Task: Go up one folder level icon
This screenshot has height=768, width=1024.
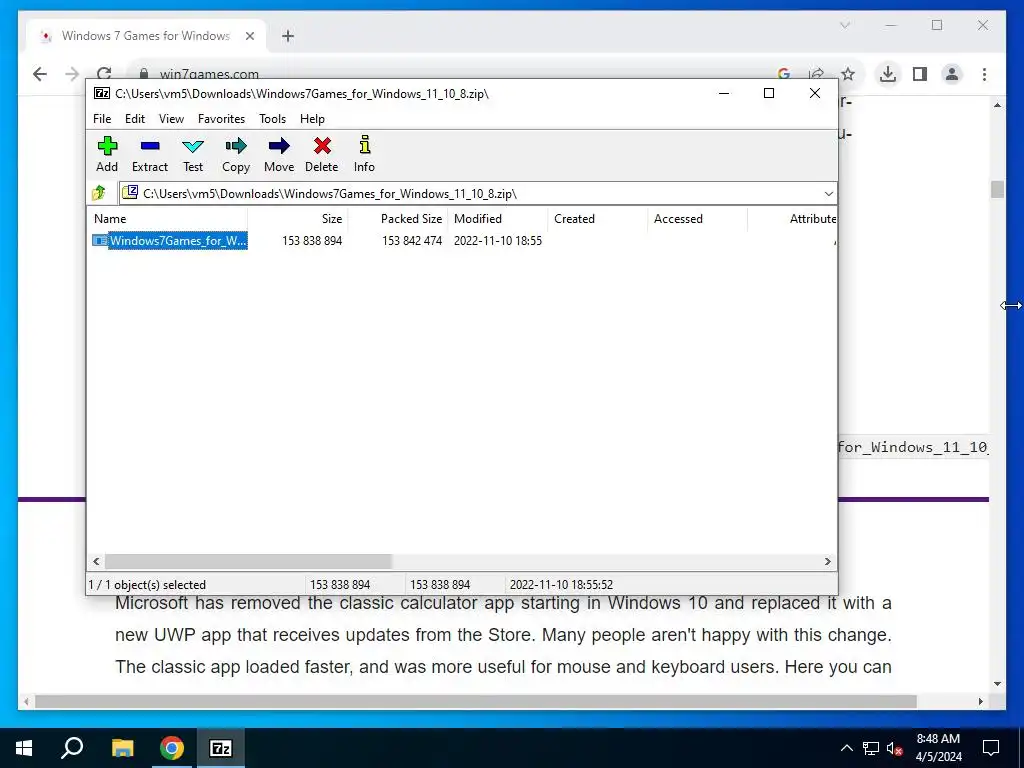Action: (x=99, y=193)
